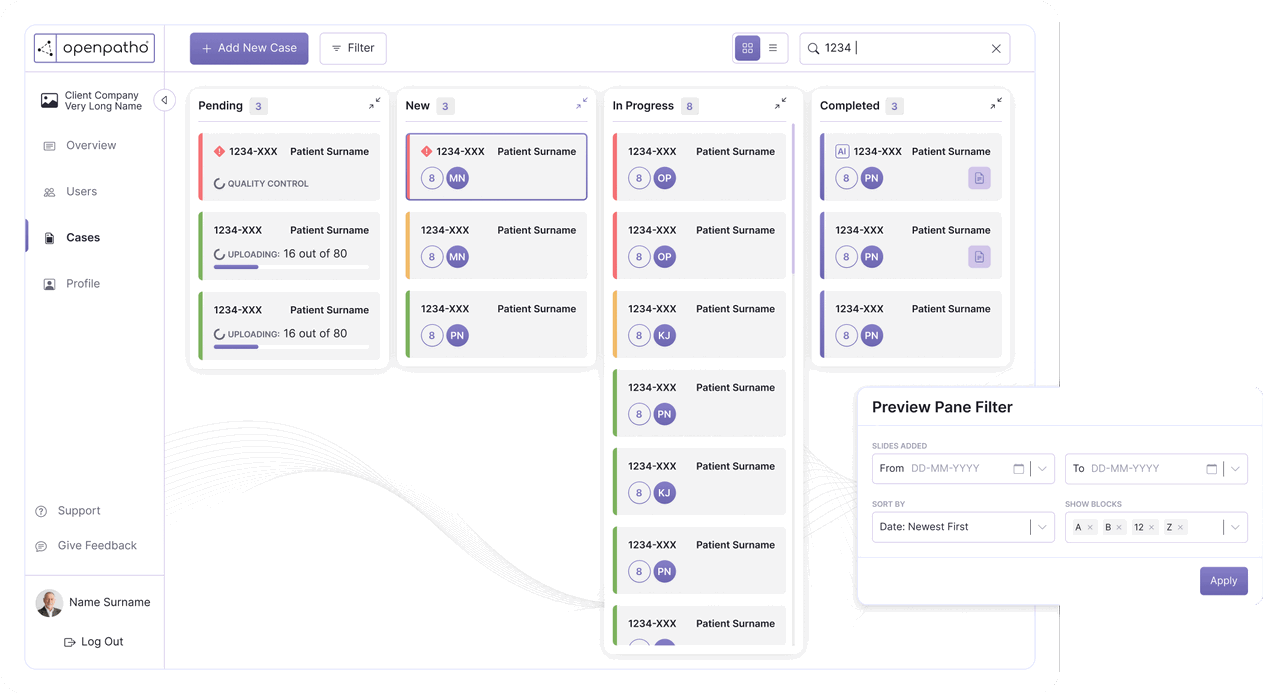Open the calendar icon in the From date field

(x=1019, y=468)
